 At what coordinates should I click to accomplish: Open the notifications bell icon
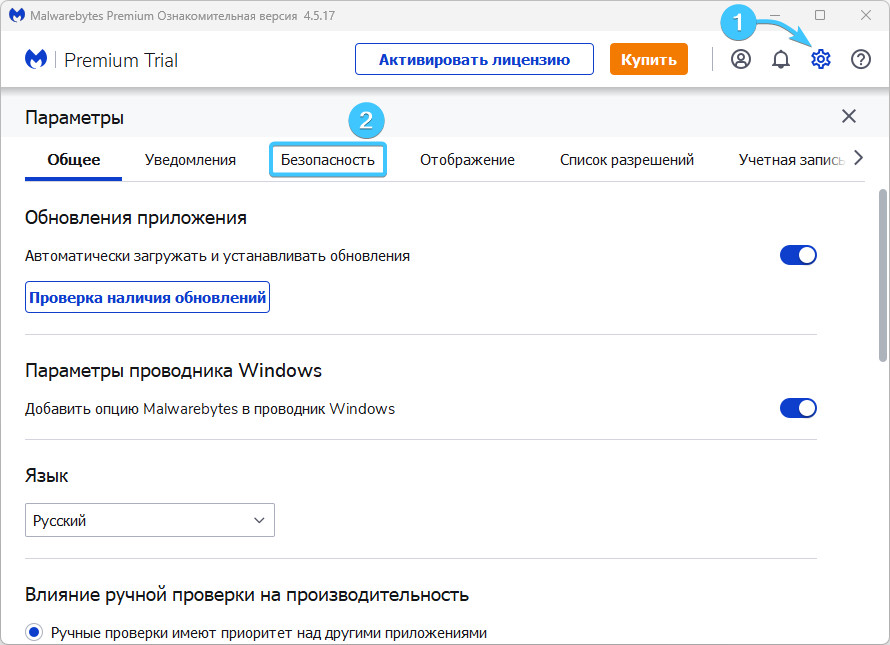[781, 59]
